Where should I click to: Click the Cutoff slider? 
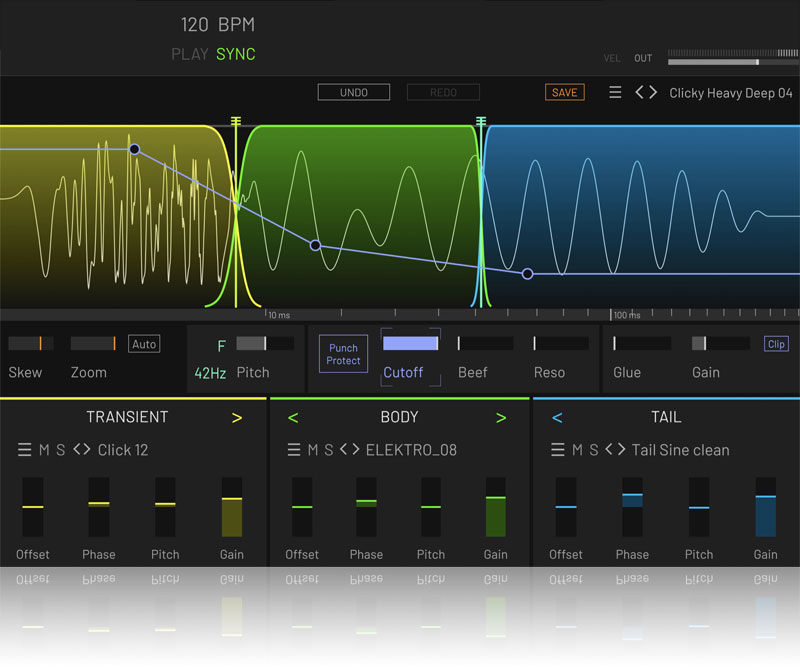(x=410, y=344)
